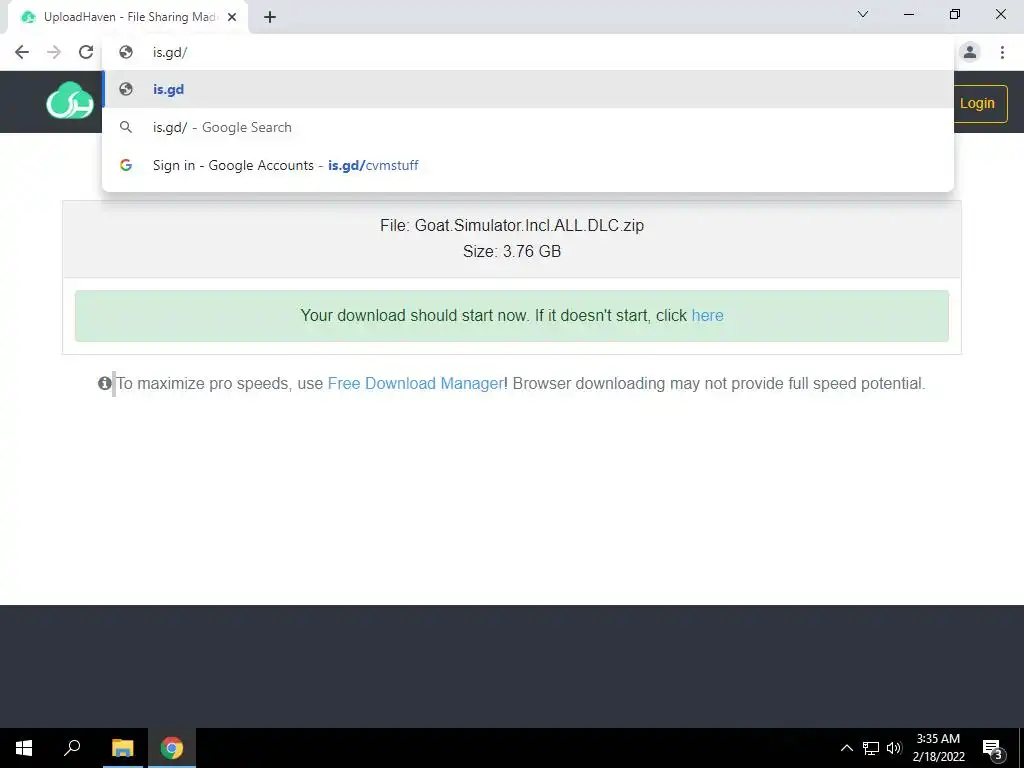The height and width of the screenshot is (768, 1024).
Task: Click the Login button
Action: coord(980,103)
